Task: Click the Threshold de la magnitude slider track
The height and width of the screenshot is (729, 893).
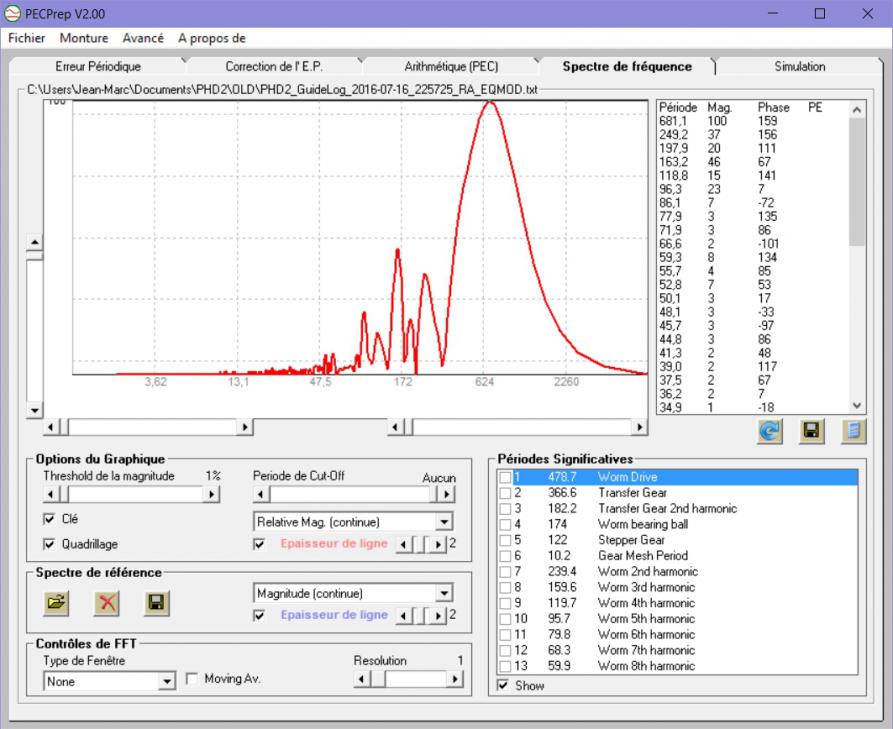Action: pyautogui.click(x=136, y=494)
